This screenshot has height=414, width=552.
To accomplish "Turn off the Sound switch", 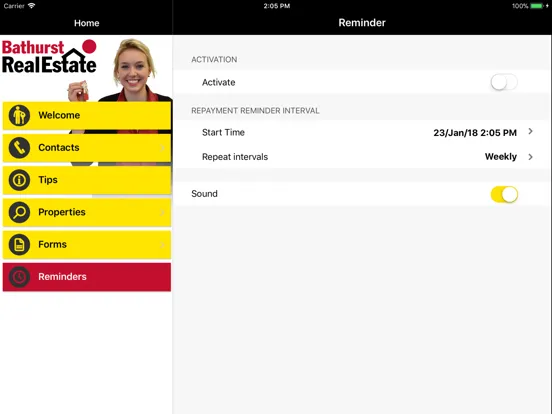I will [504, 194].
